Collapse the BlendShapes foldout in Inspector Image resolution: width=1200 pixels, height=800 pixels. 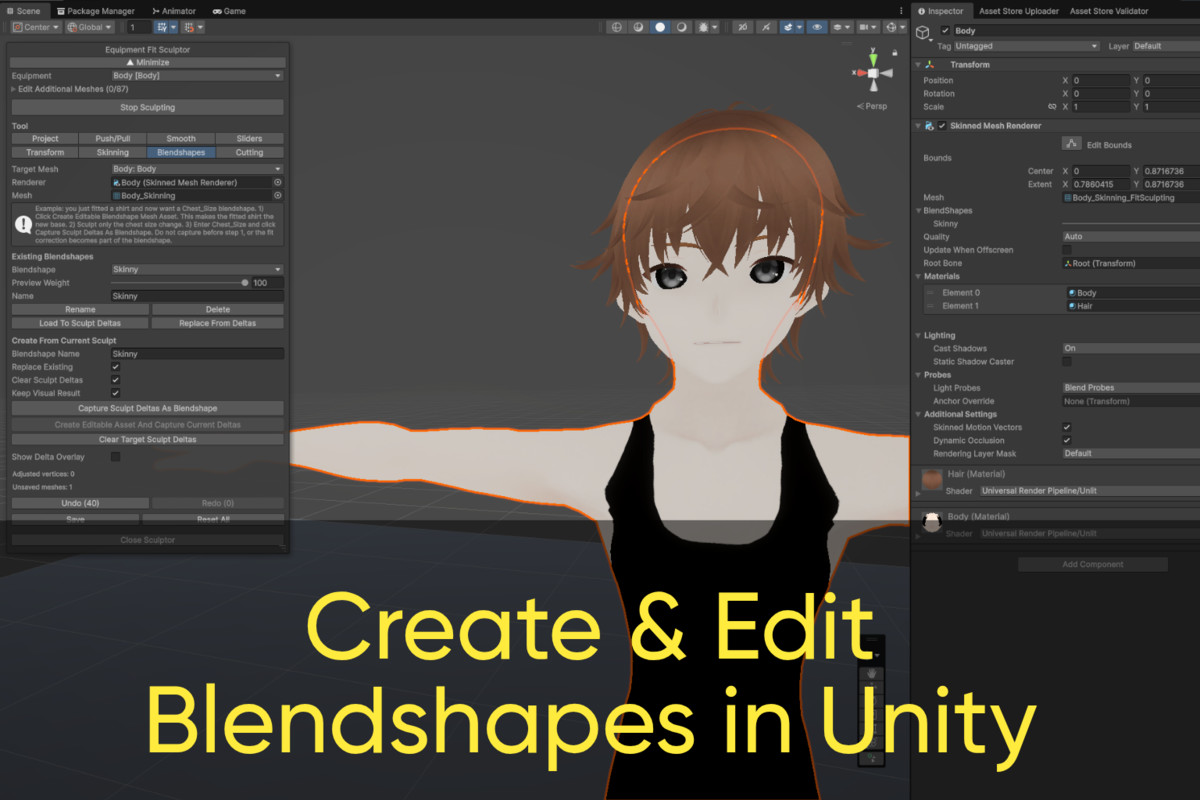(x=918, y=211)
